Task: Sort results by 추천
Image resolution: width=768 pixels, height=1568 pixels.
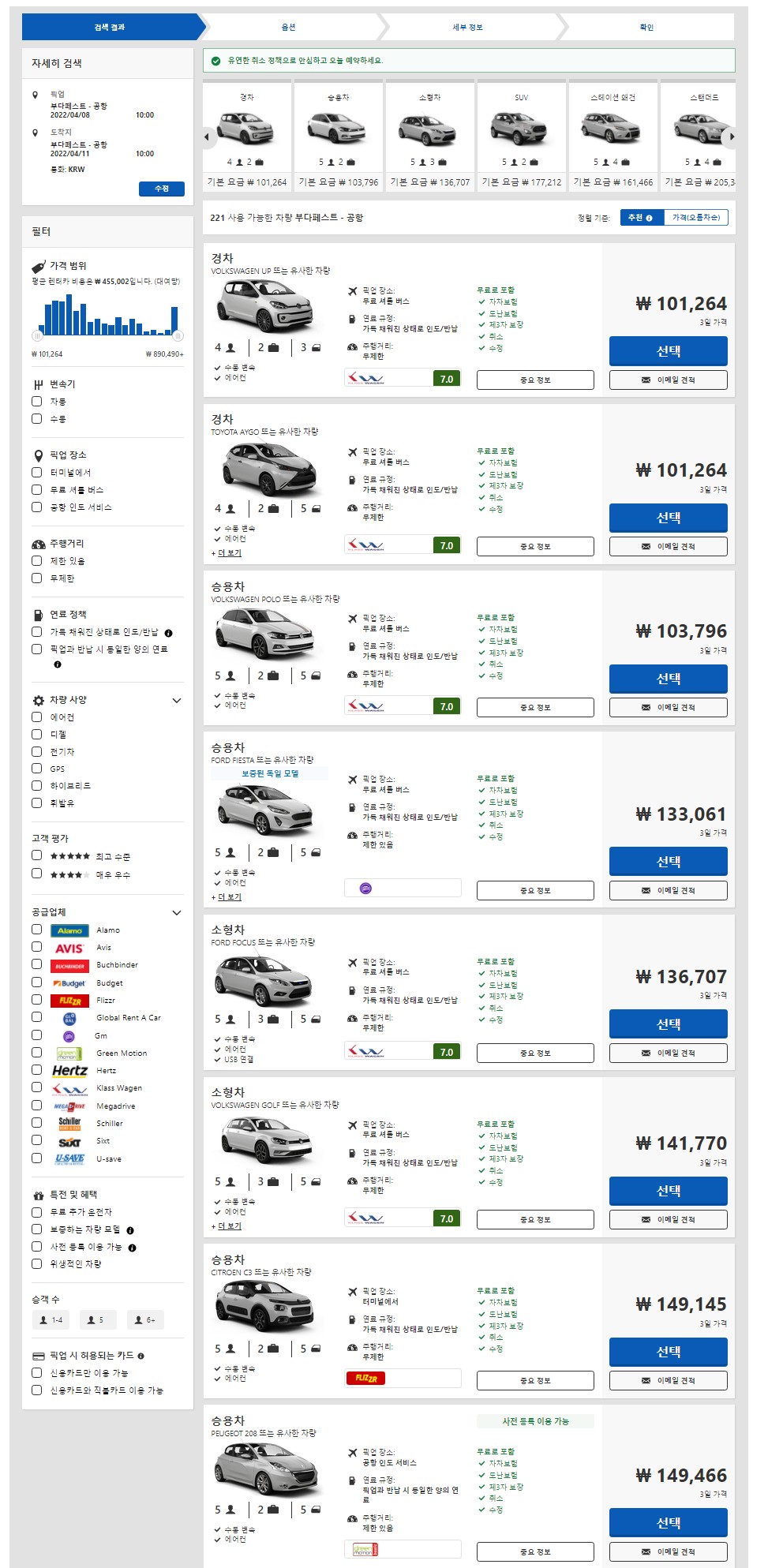Action: tap(641, 217)
